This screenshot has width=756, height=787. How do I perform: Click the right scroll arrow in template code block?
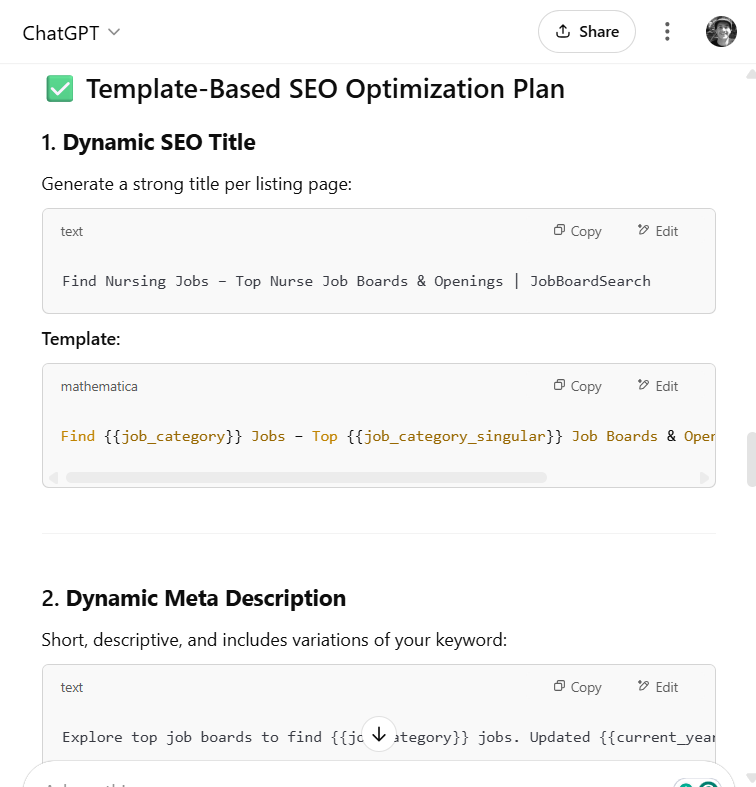(705, 478)
